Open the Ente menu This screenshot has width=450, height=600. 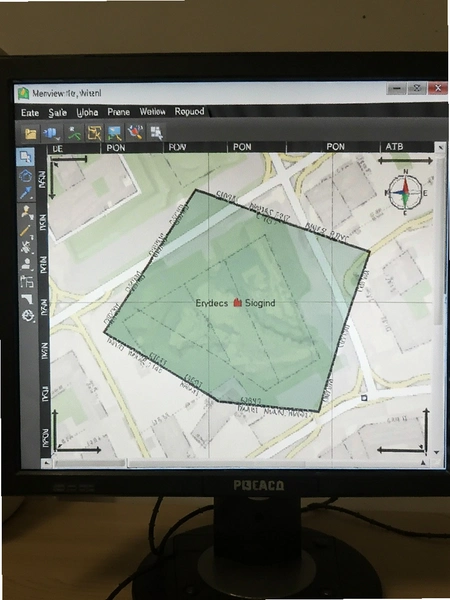tap(30, 112)
